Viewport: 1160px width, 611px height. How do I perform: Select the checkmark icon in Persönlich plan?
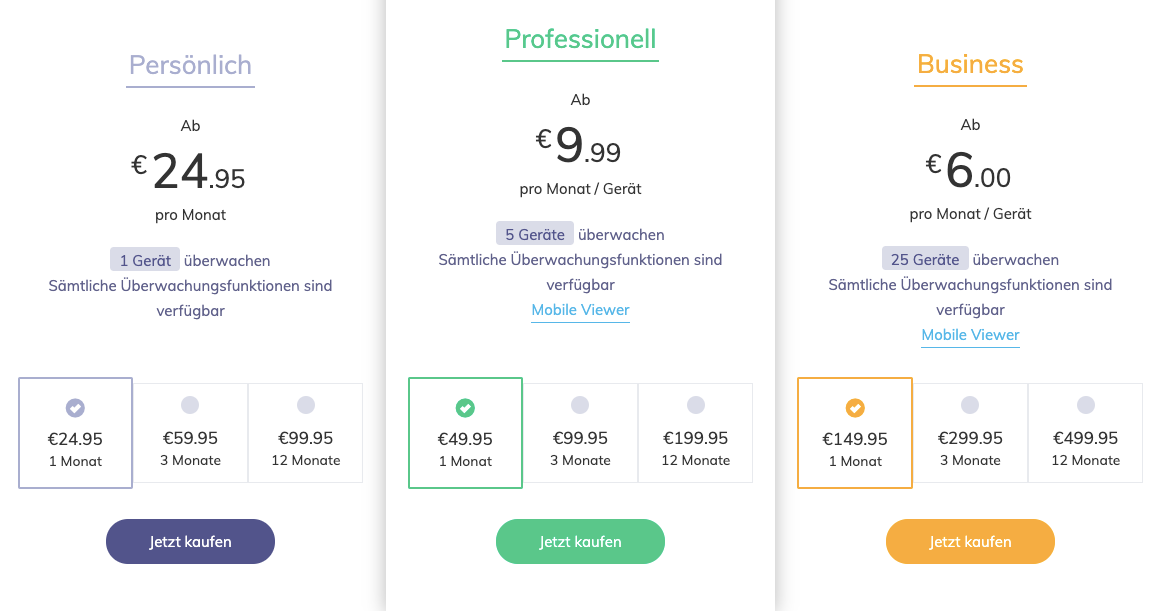[x=75, y=406]
